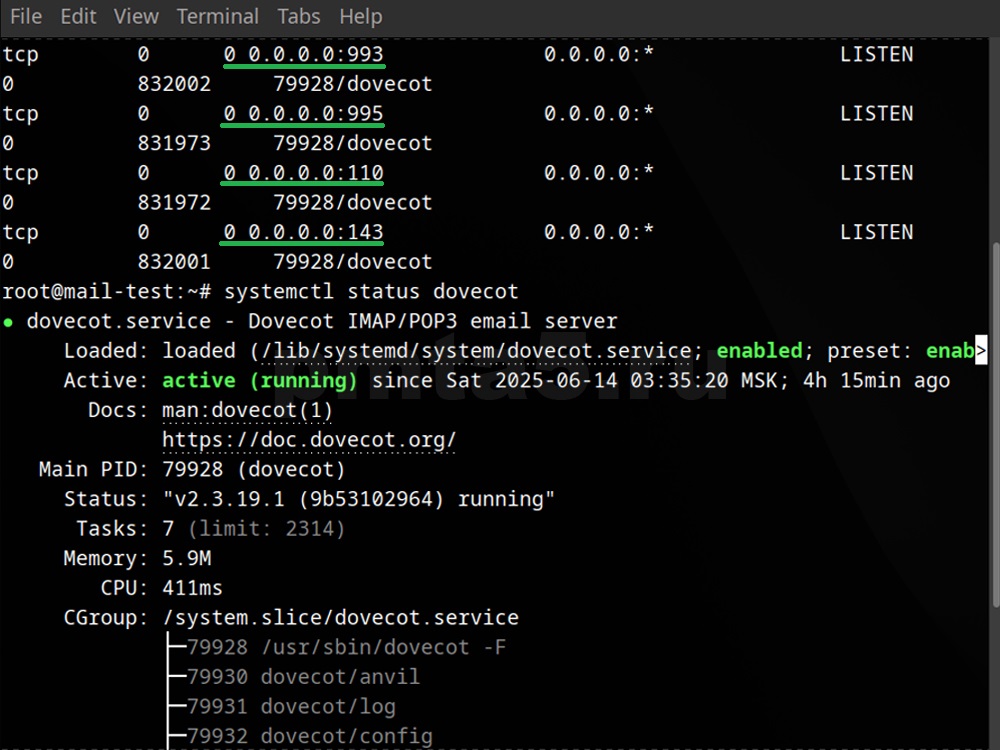Click the green dot before dovecot.service
The height and width of the screenshot is (750, 1000).
click(x=8, y=322)
